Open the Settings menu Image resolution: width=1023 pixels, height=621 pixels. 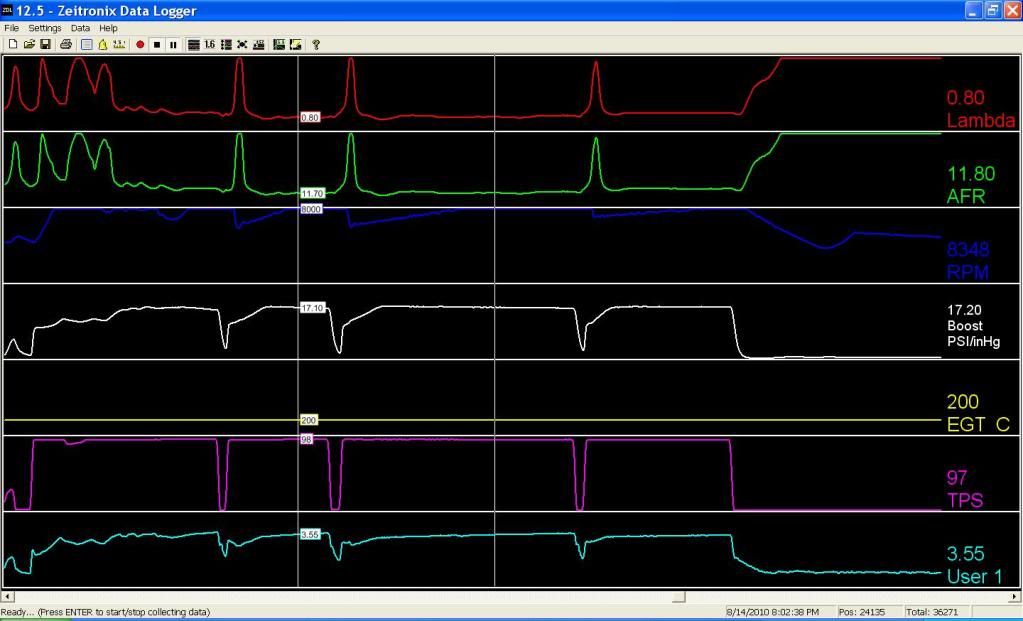[x=45, y=28]
